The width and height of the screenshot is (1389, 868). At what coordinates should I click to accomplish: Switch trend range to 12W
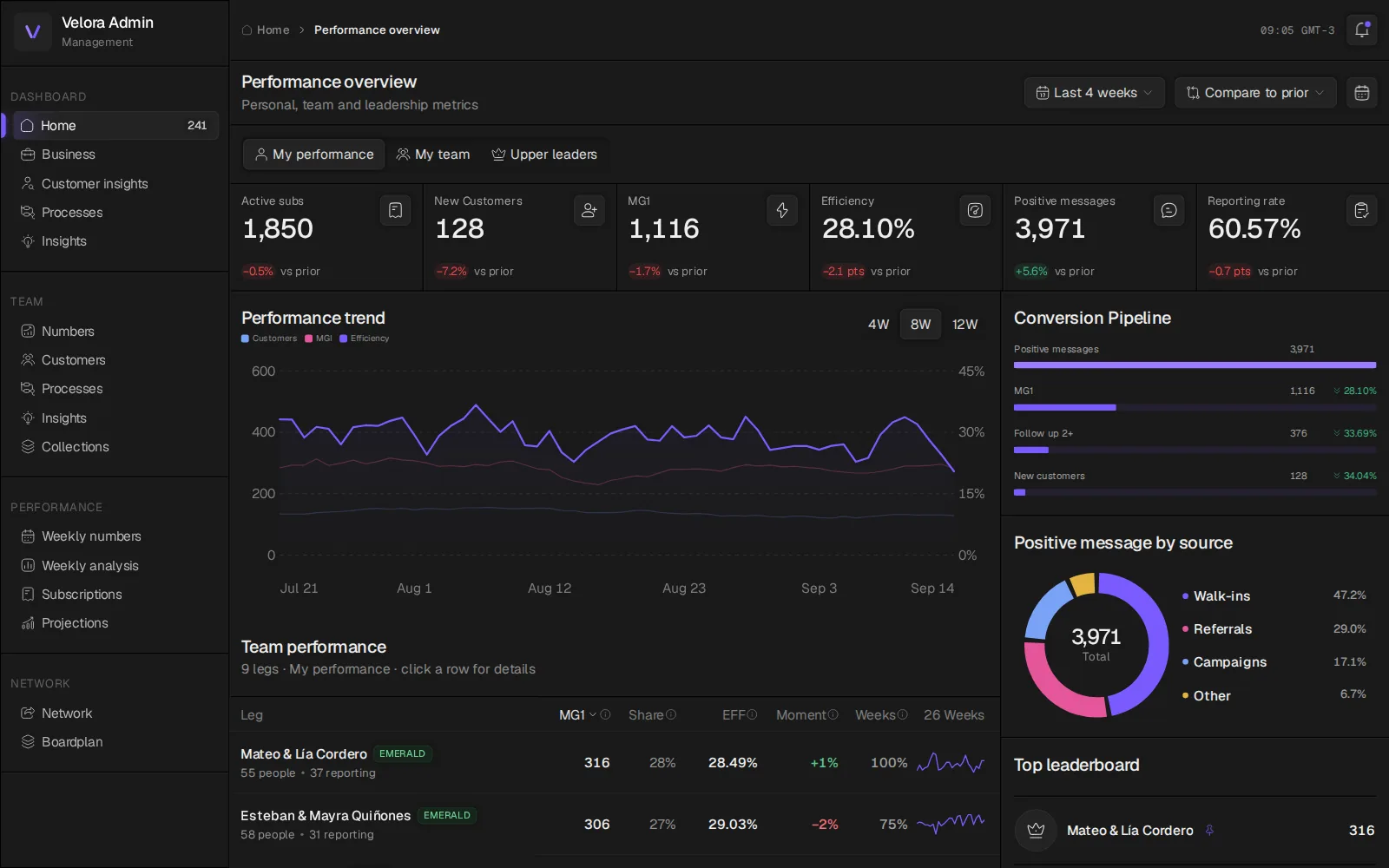[x=964, y=324]
